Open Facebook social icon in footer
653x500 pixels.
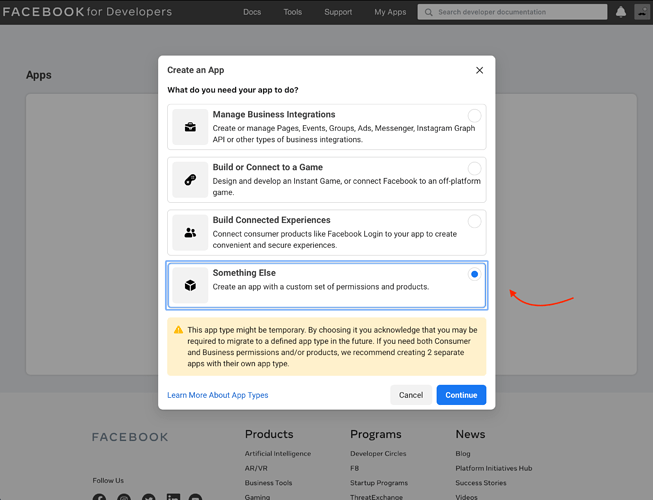(99, 497)
